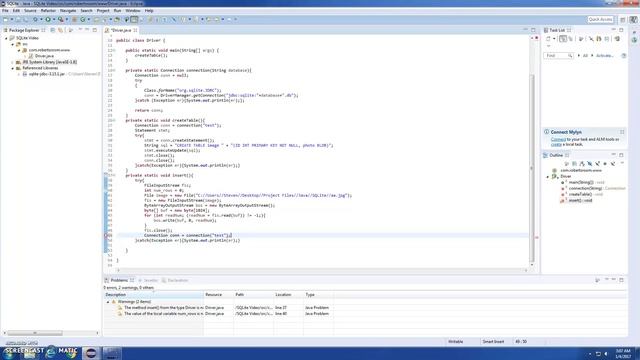Image resolution: width=640 pixels, height=360 pixels.
Task: Click the Debug toolbar icon
Action: point(36,19)
